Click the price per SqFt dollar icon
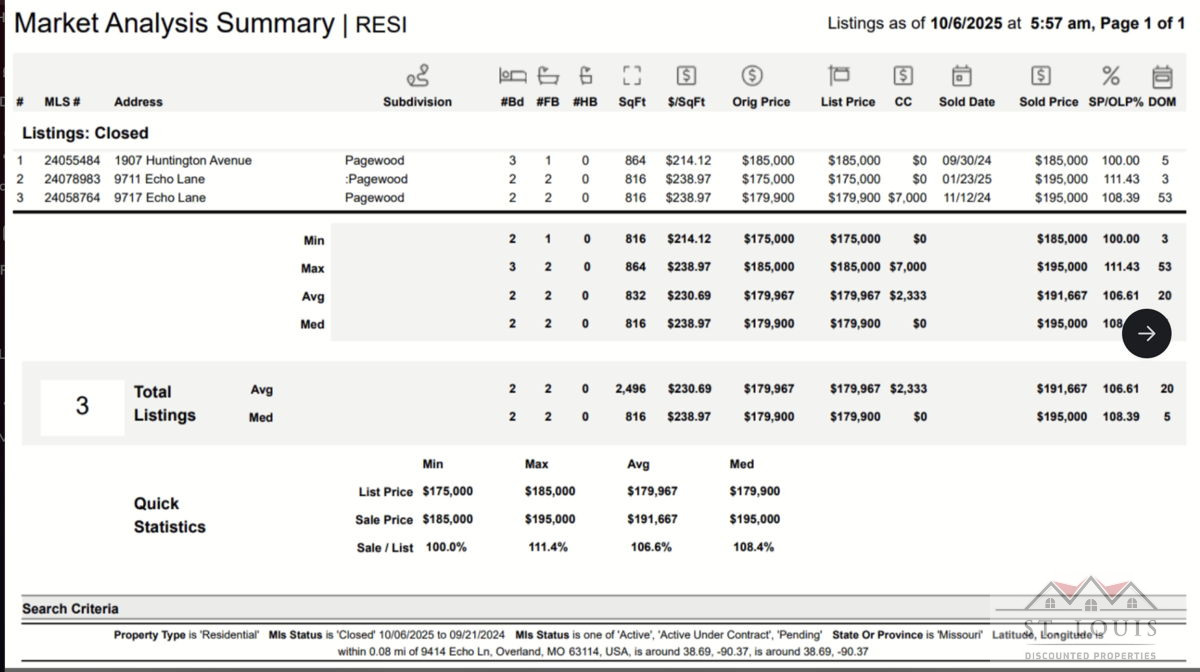 [x=686, y=76]
